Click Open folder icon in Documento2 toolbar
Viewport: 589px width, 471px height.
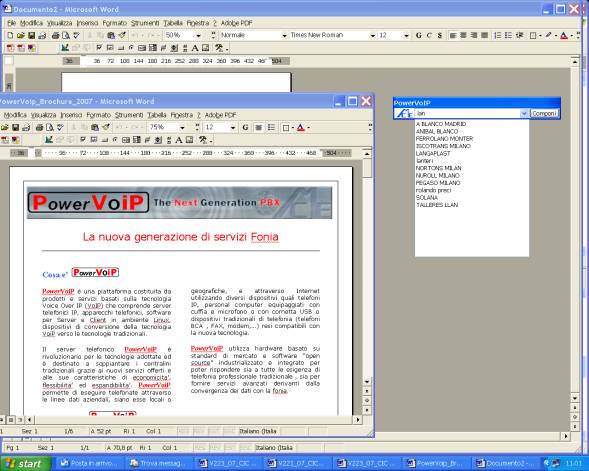click(21, 35)
